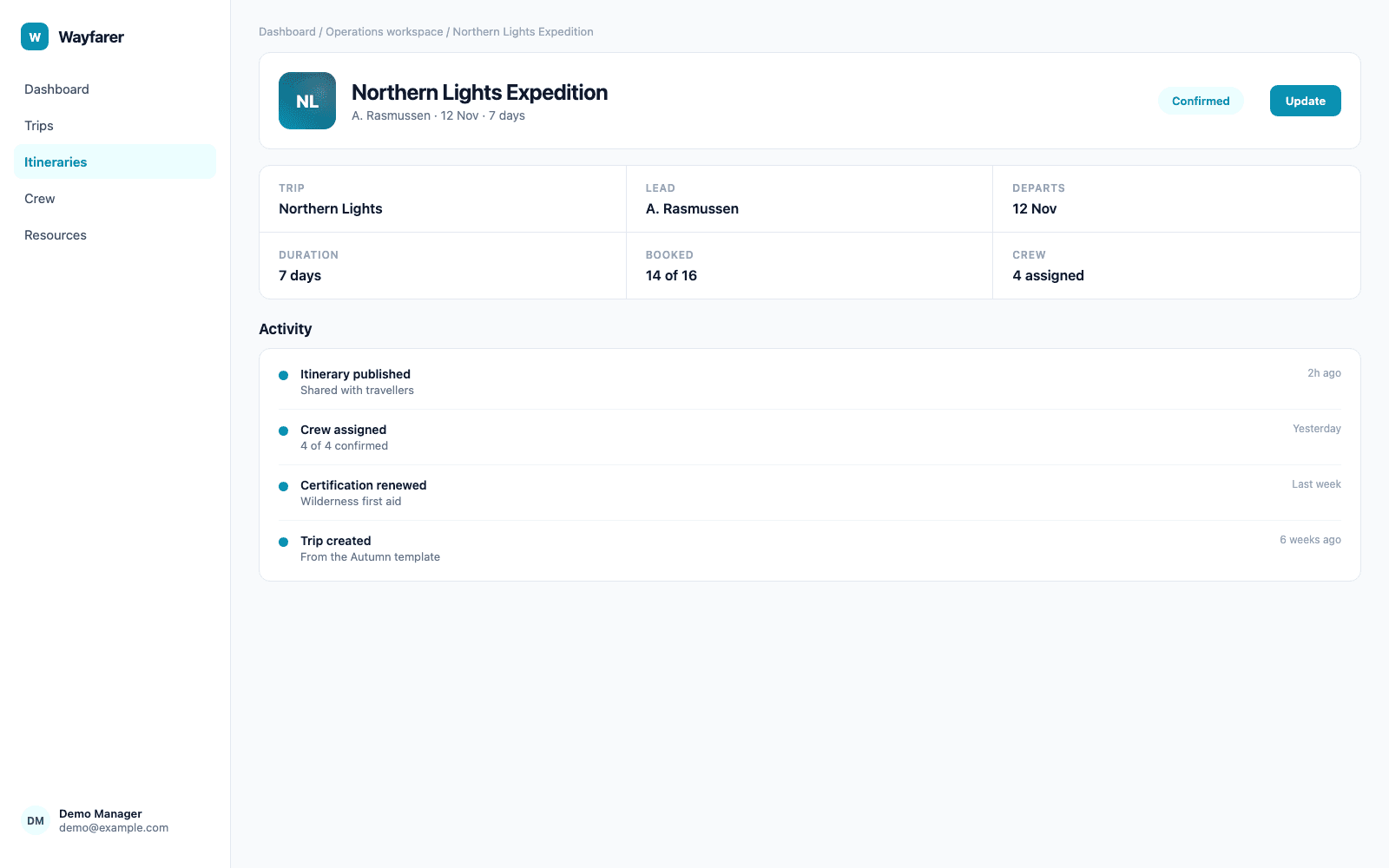
Task: Click the NL expedition avatar tile
Action: (307, 101)
